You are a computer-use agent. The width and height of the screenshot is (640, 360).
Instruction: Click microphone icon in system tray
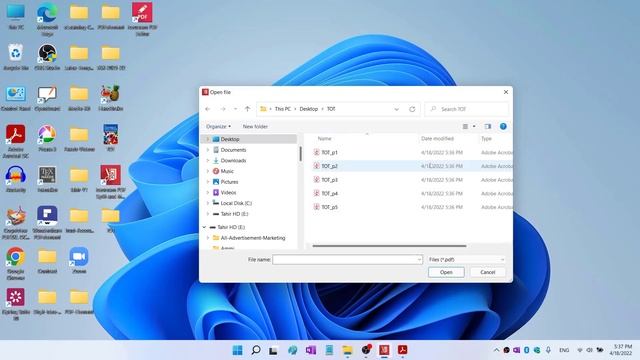click(549, 350)
